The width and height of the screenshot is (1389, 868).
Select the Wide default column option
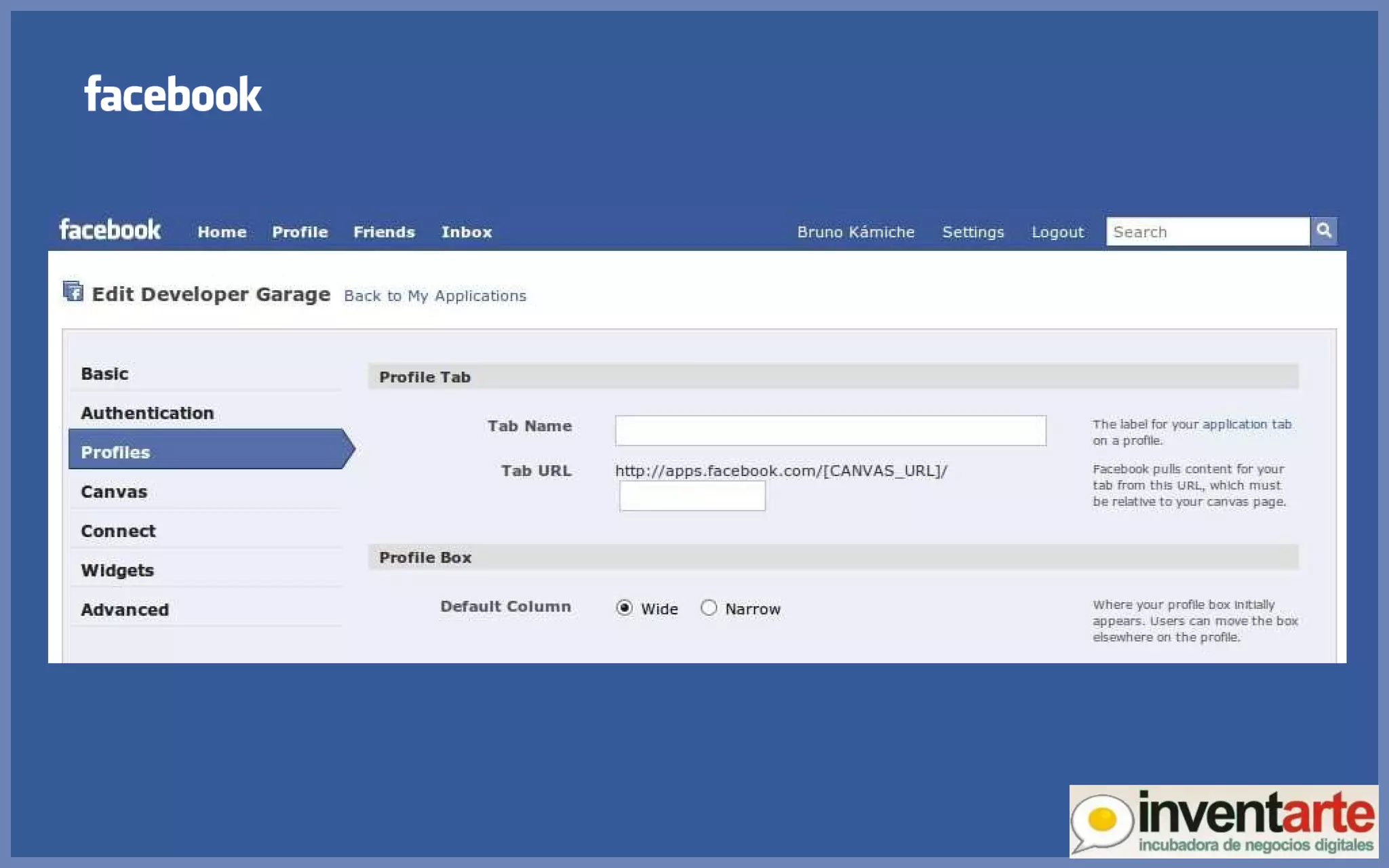pyautogui.click(x=624, y=608)
